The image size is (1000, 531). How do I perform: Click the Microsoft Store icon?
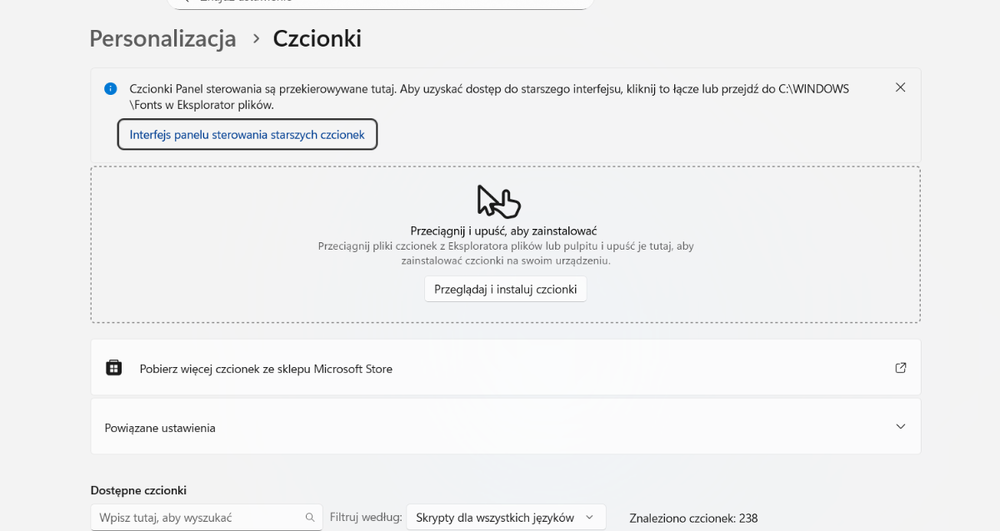[x=114, y=368]
